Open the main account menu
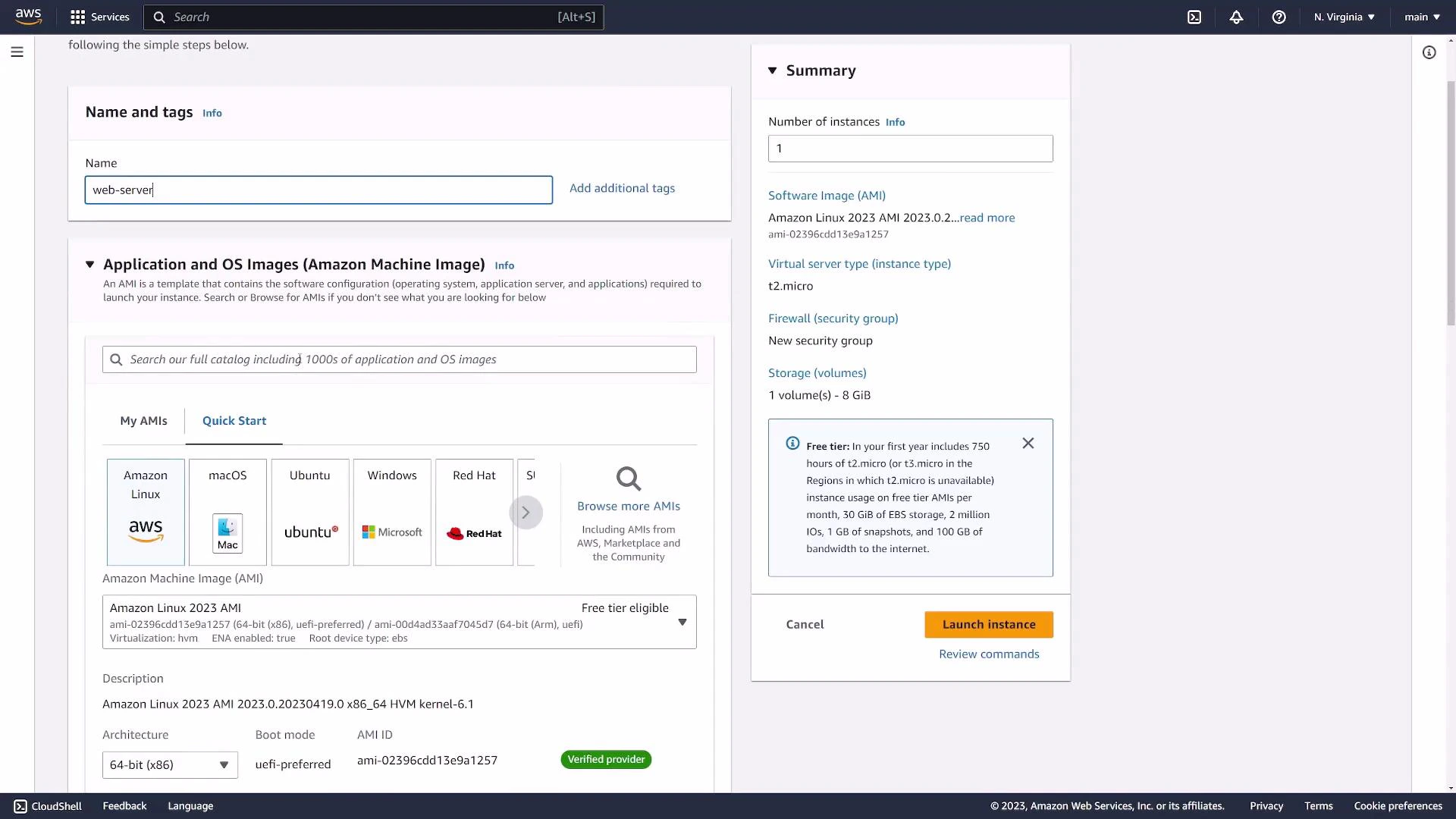This screenshot has height=819, width=1456. click(1421, 17)
